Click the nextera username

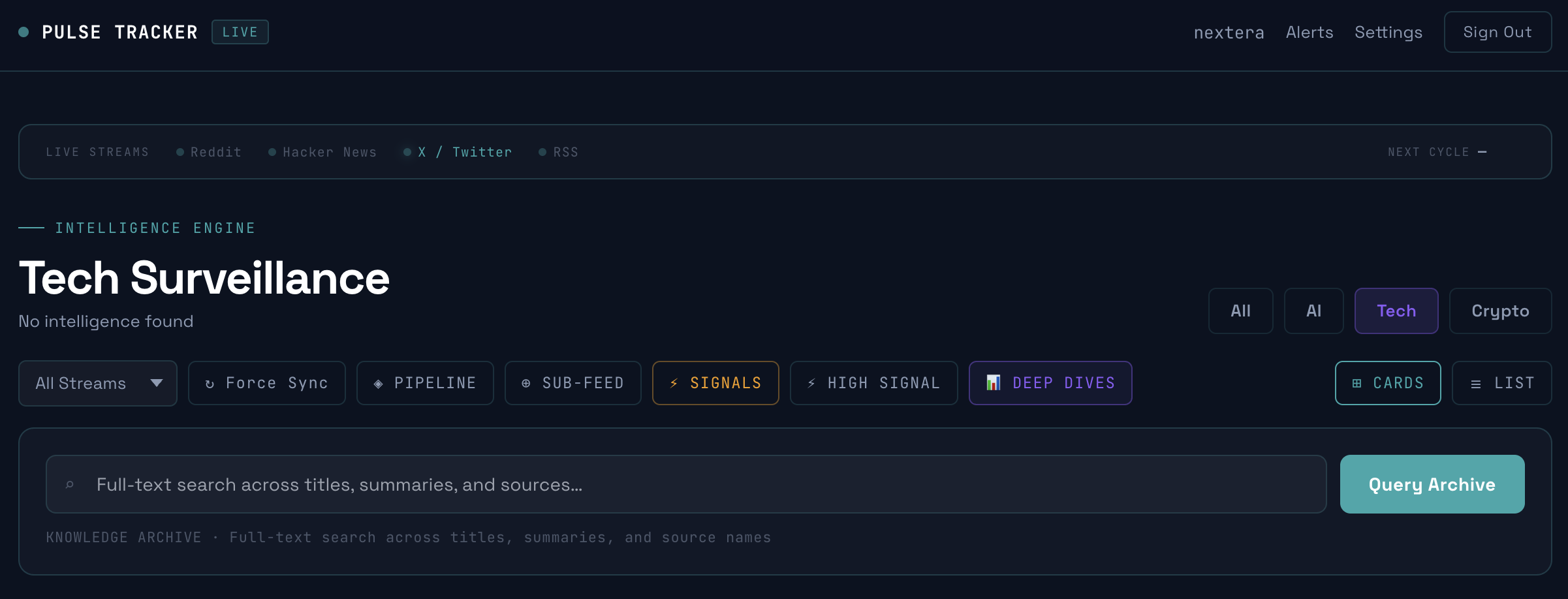1229,33
